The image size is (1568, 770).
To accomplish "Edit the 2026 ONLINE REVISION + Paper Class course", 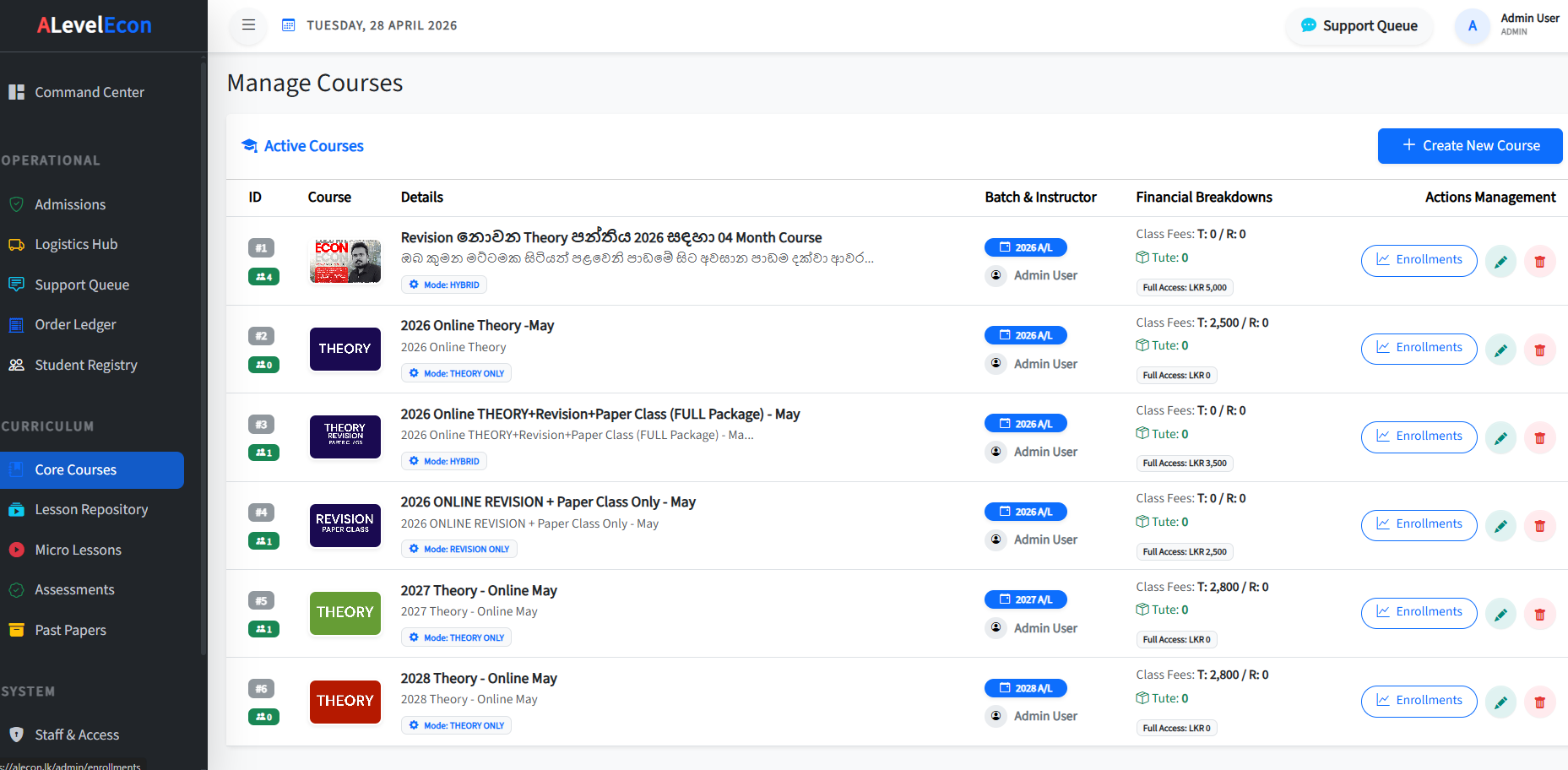I will coord(1500,525).
